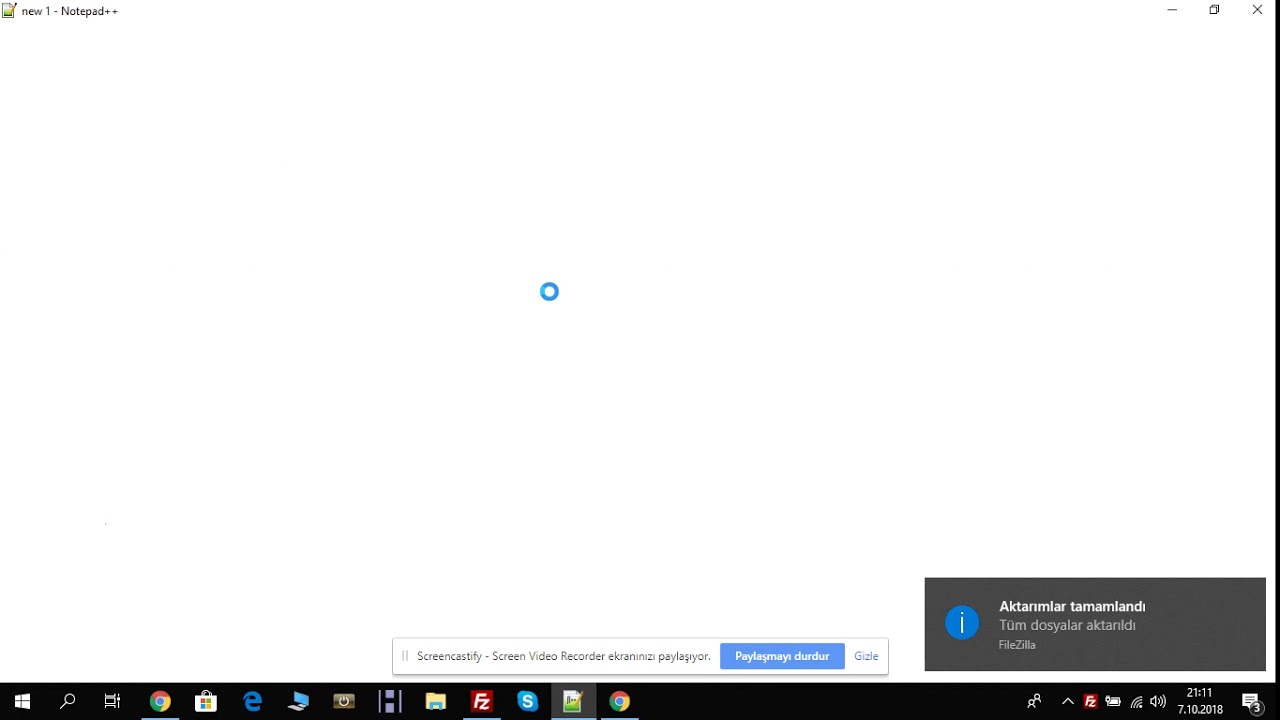Viewport: 1280px width, 720px height.
Task: Open the computer monitor taskbar app
Action: 298,701
